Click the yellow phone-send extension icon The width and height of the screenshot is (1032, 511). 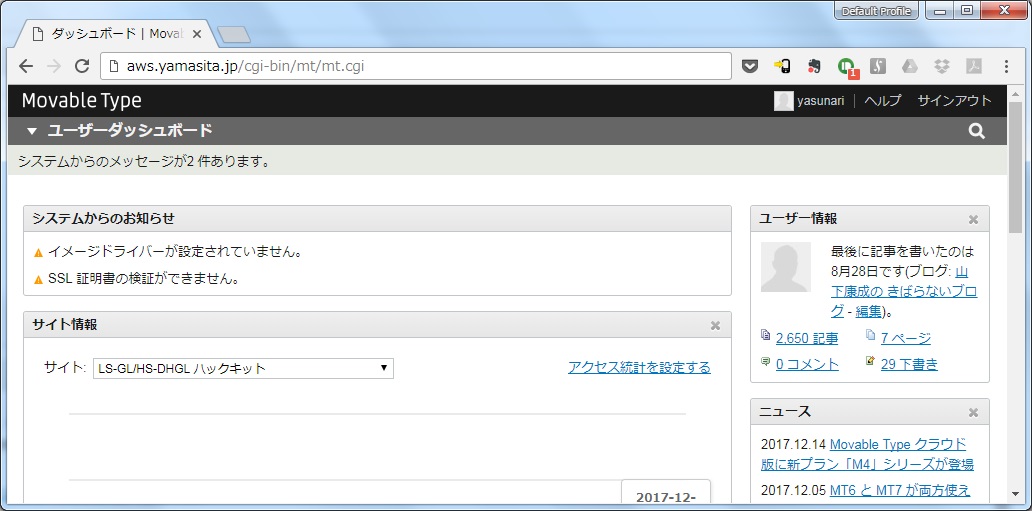click(781, 66)
